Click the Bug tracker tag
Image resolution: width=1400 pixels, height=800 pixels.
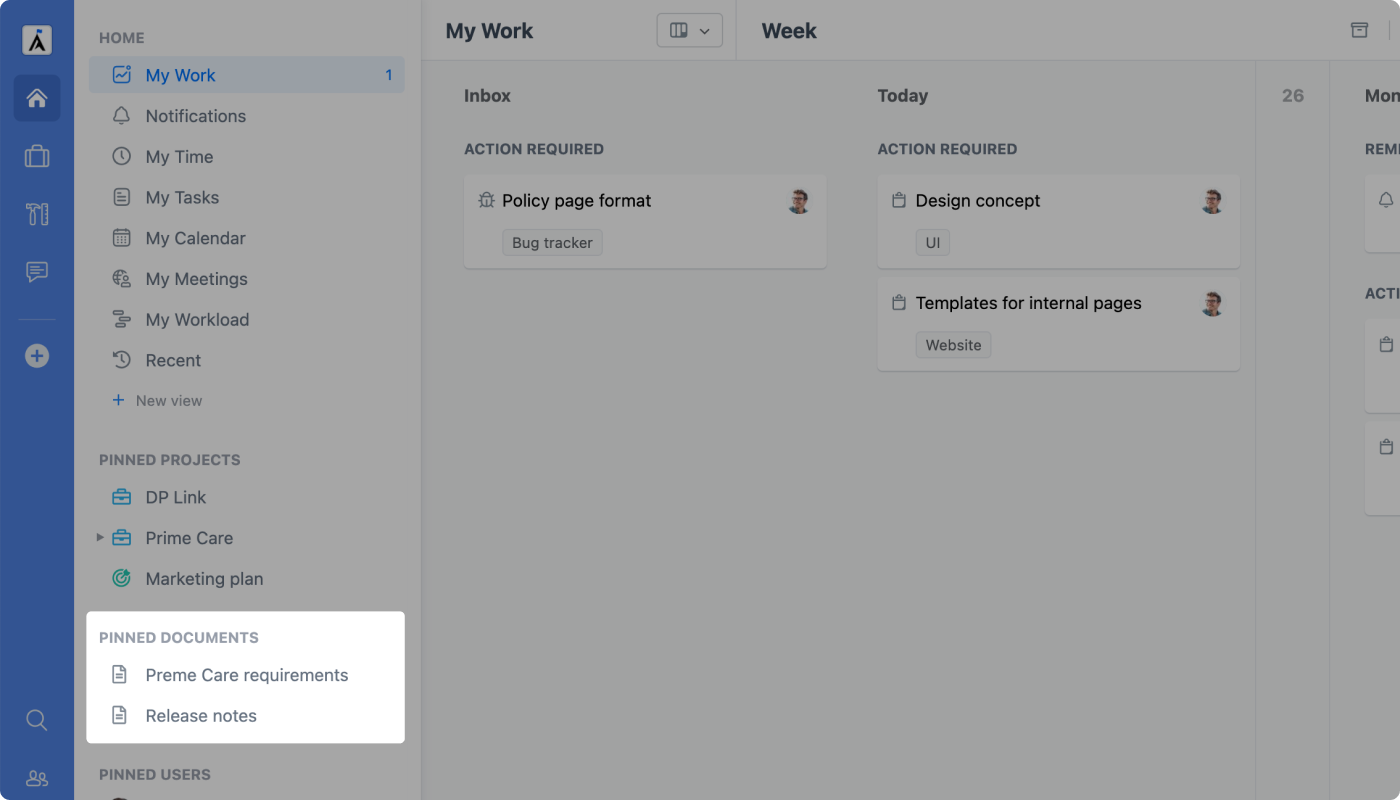click(x=552, y=243)
